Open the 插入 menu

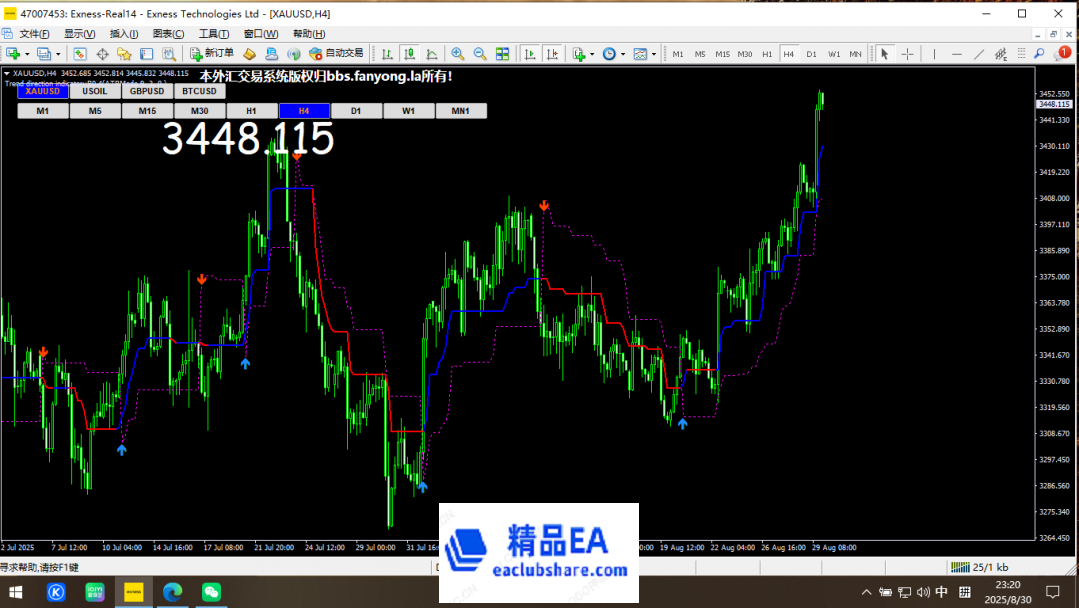(x=123, y=33)
